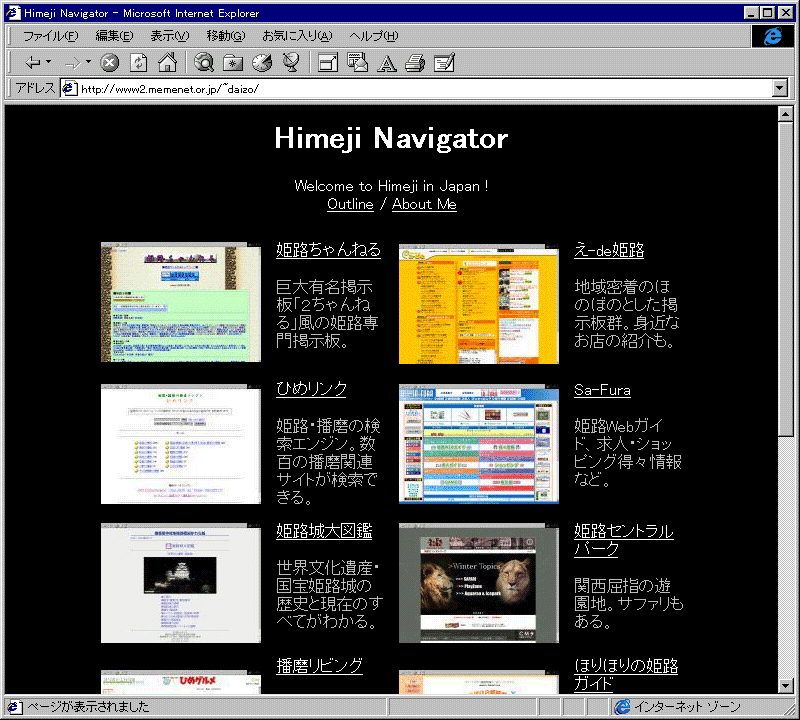The image size is (800, 720).
Task: Click the Himeji Navigator page heading
Action: pos(391,139)
